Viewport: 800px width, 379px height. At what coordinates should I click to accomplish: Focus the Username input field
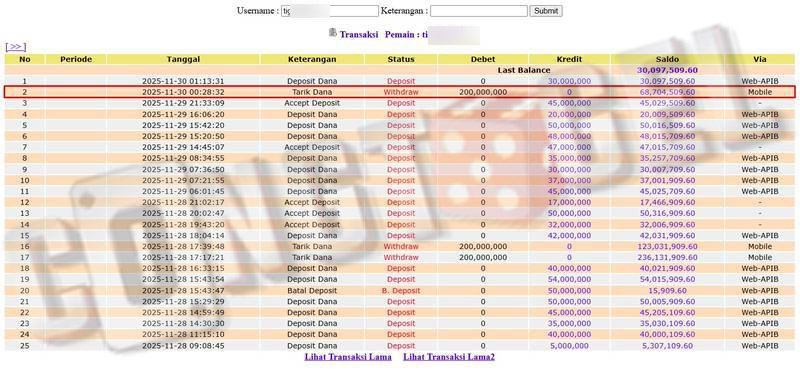coord(330,11)
